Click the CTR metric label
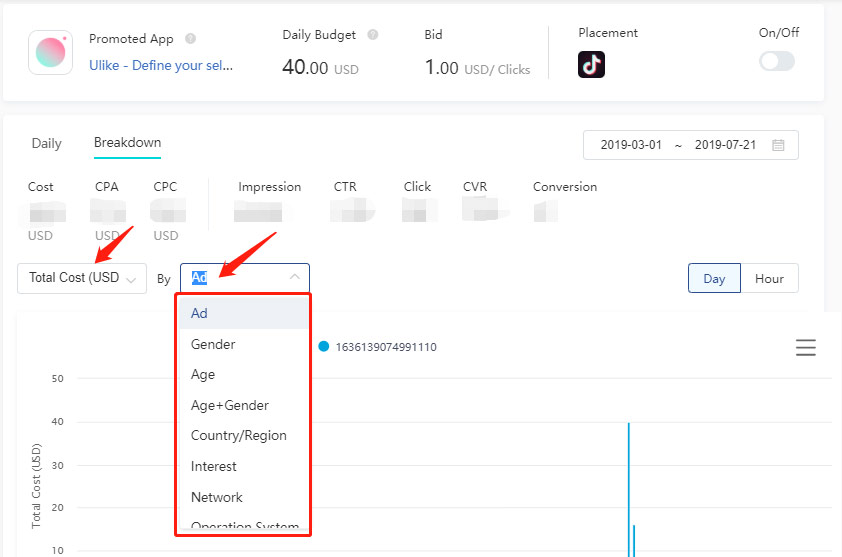 pos(345,186)
